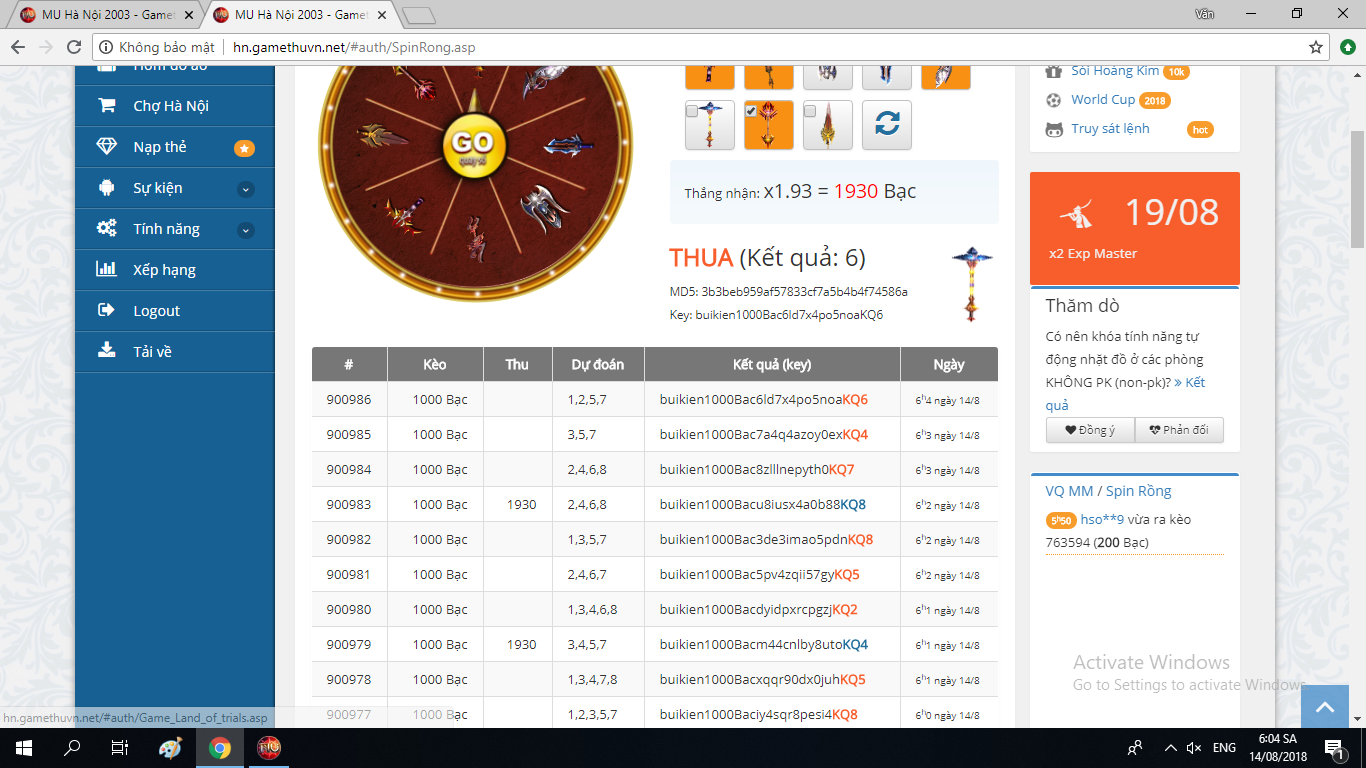
Task: Open the Paint app from the taskbar
Action: (171, 747)
